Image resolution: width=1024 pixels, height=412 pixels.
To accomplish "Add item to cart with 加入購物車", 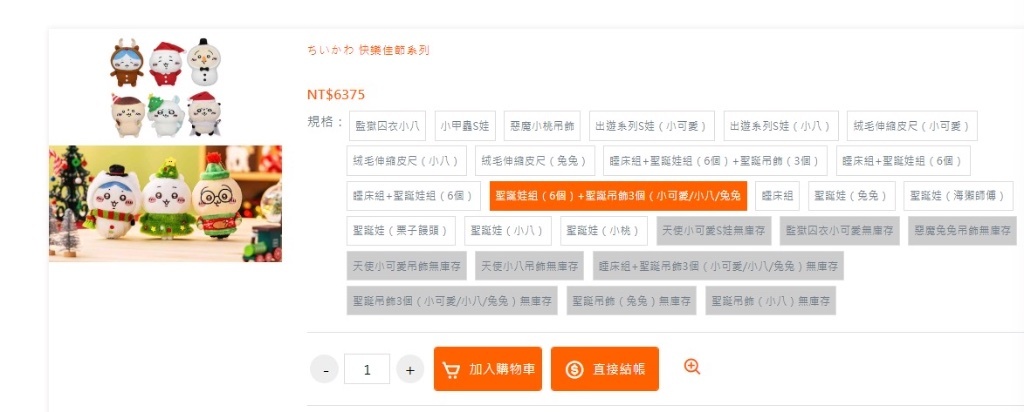I will [x=488, y=369].
